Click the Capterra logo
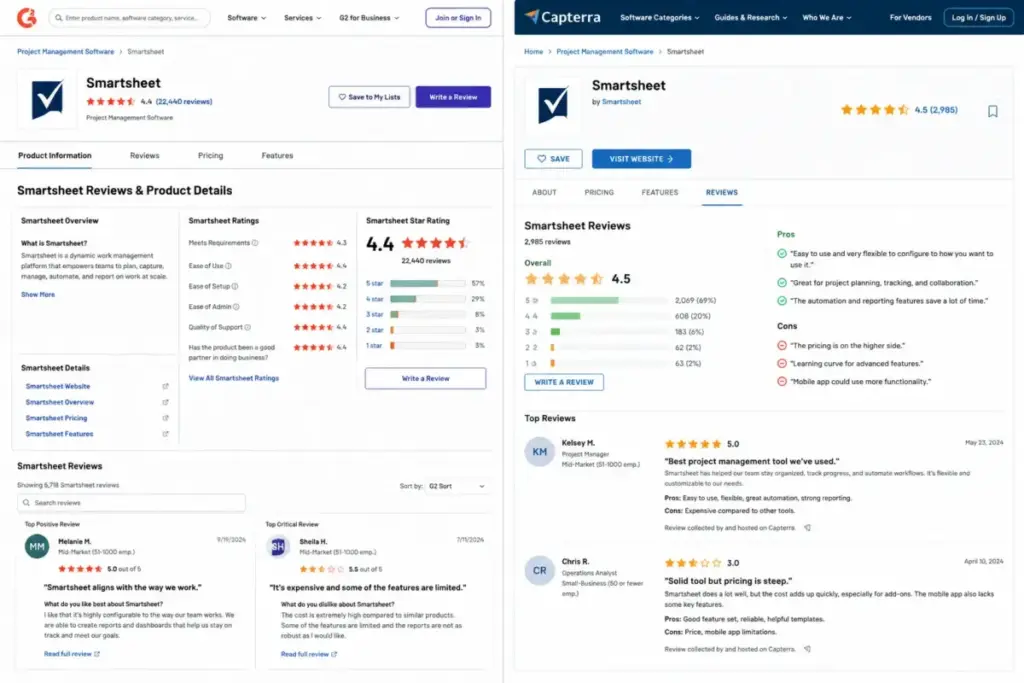This screenshot has width=1024, height=683. click(562, 17)
